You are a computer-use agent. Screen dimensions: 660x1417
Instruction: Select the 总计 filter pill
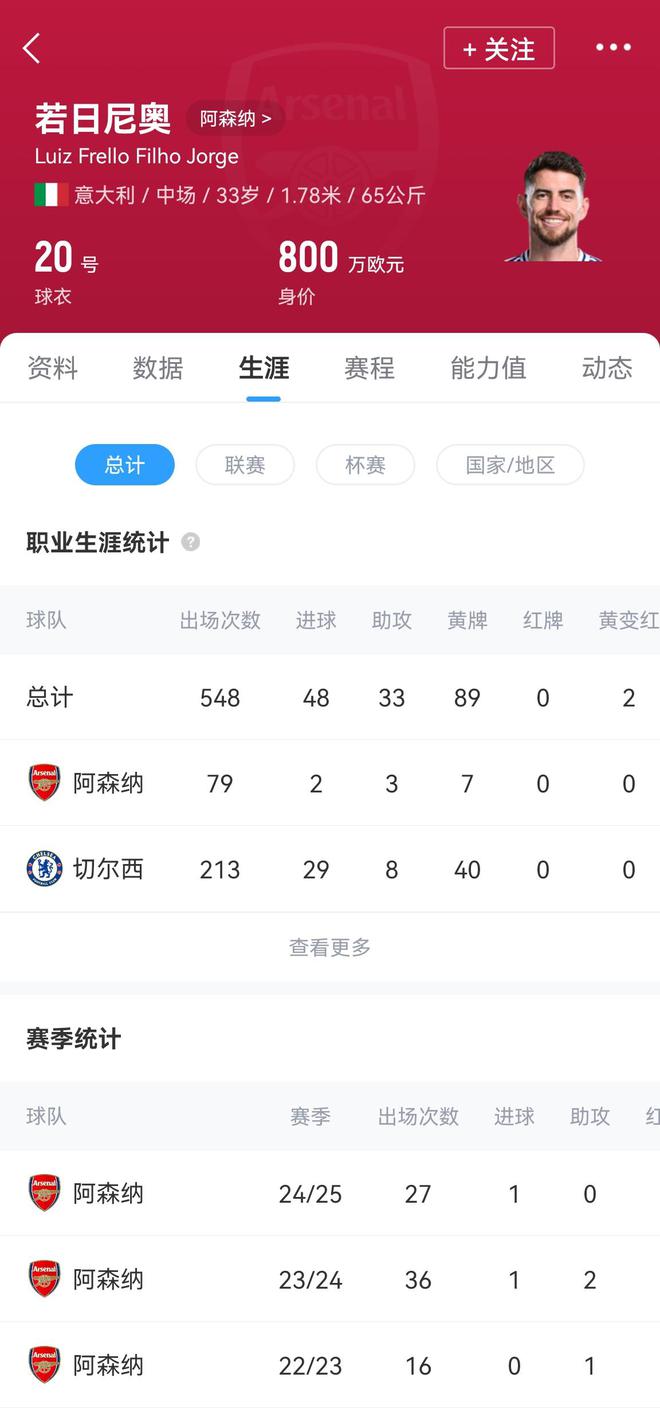click(125, 465)
